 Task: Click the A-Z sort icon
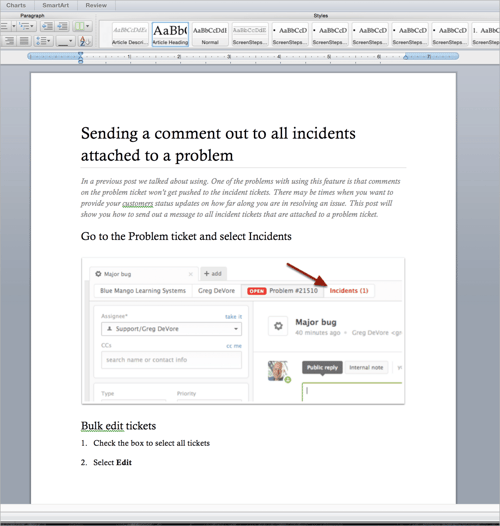[x=85, y=42]
